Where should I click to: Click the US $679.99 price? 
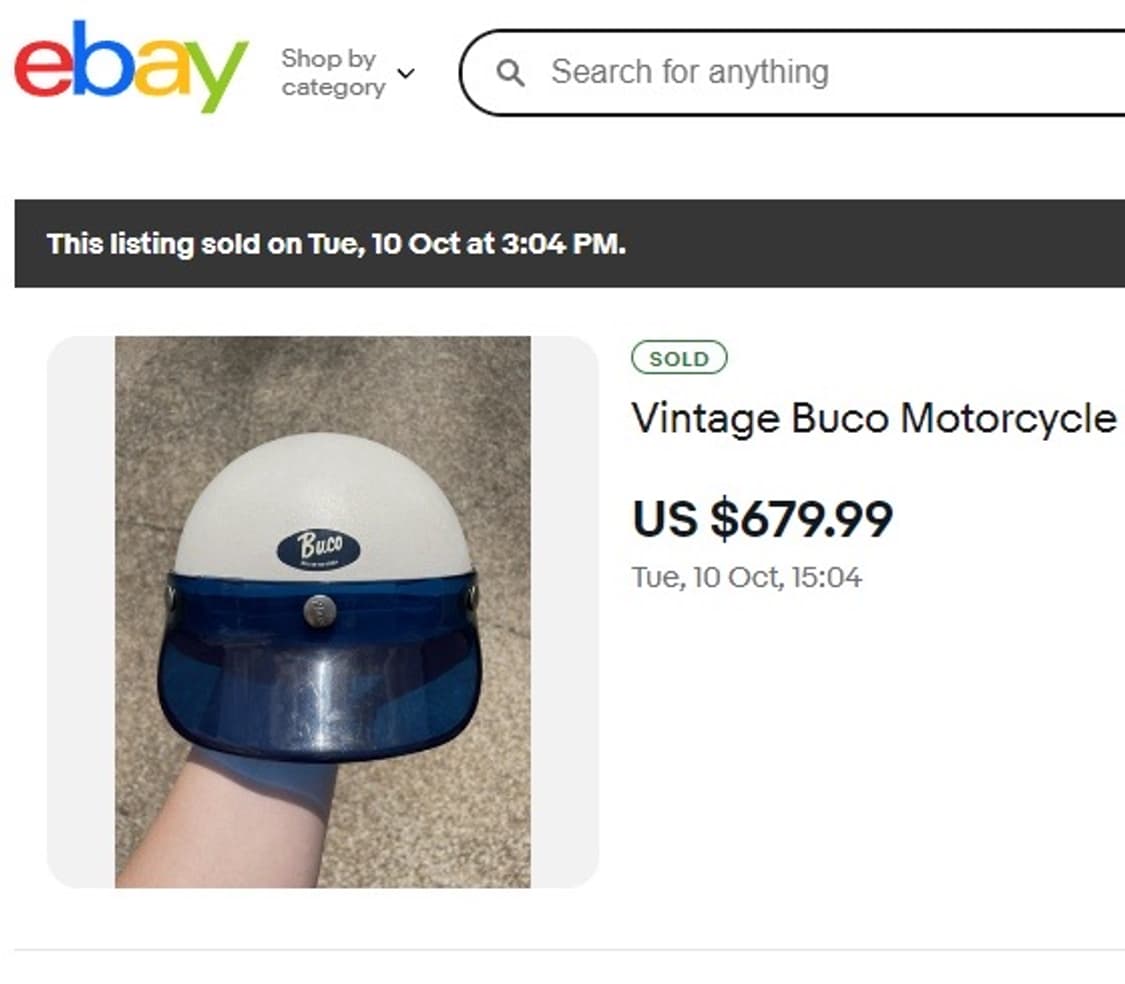pos(762,518)
